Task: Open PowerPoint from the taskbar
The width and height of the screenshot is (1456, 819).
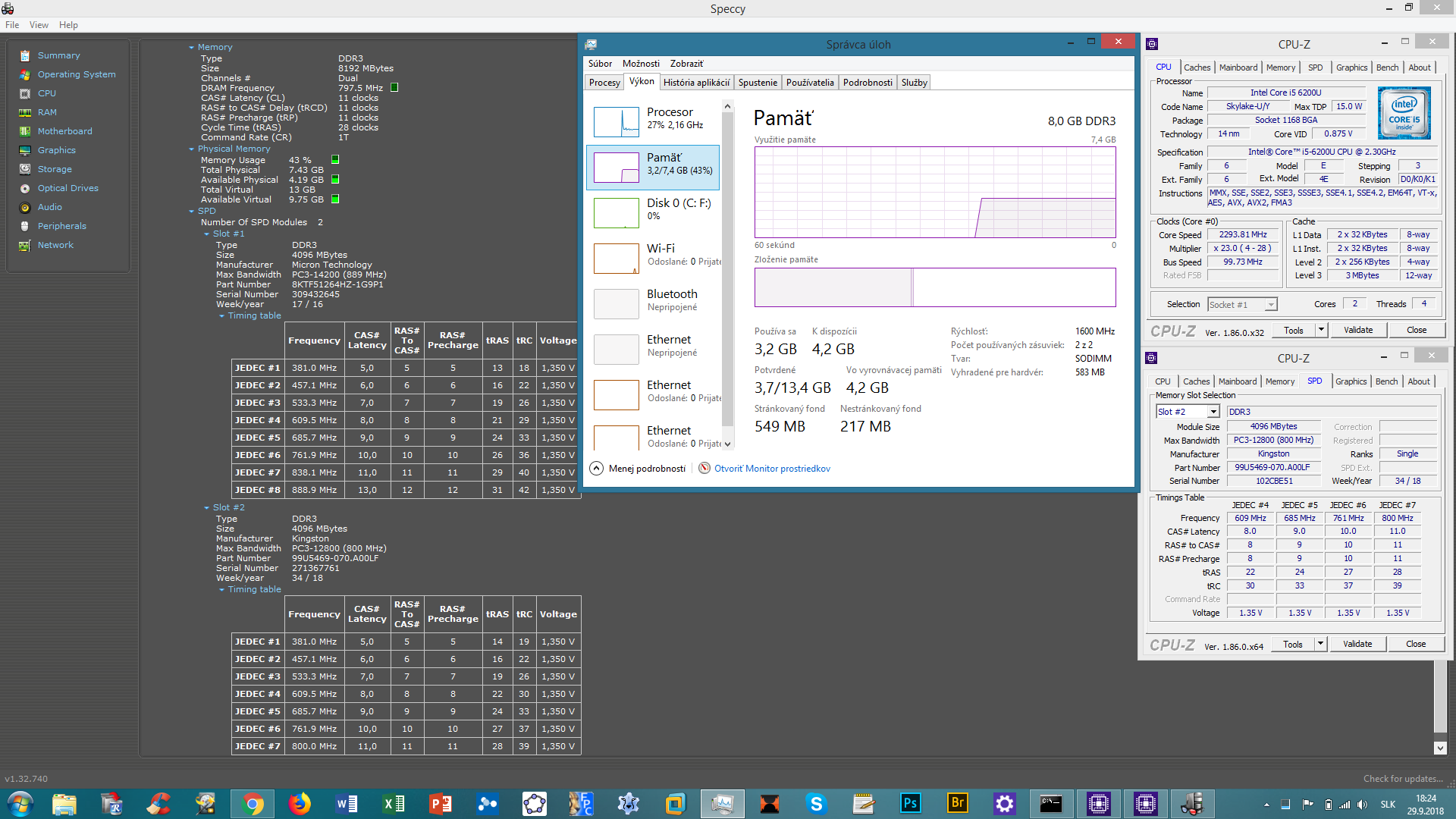Action: pos(441,803)
